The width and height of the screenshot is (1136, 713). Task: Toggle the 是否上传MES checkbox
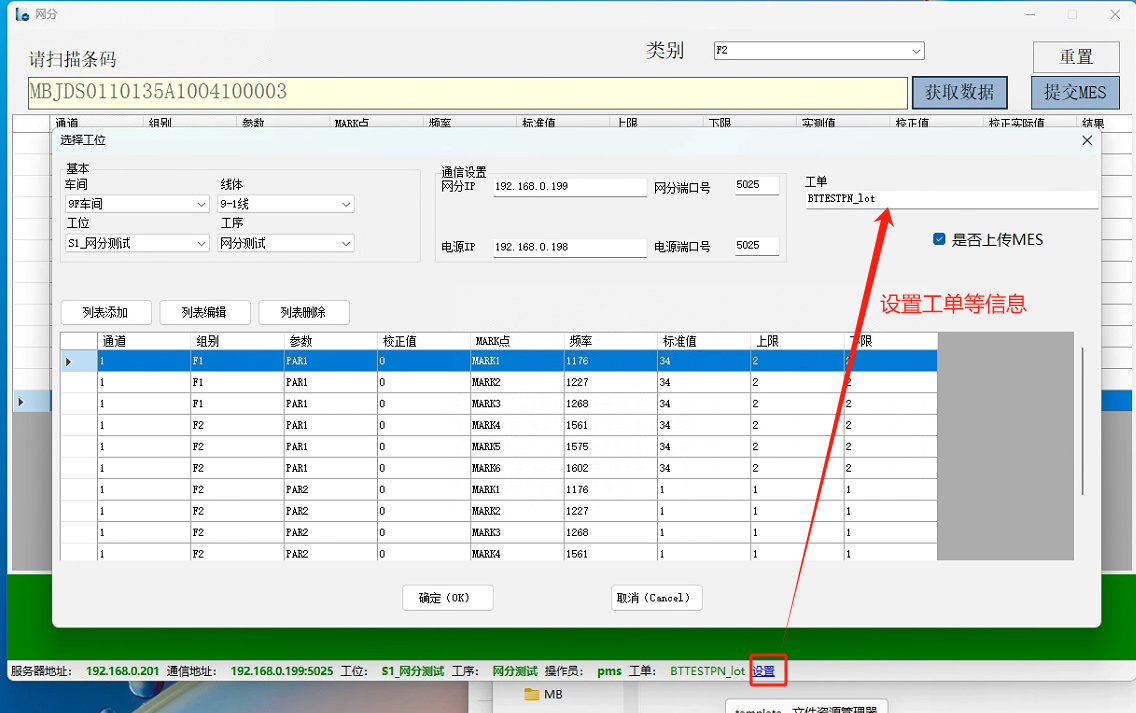coord(939,239)
